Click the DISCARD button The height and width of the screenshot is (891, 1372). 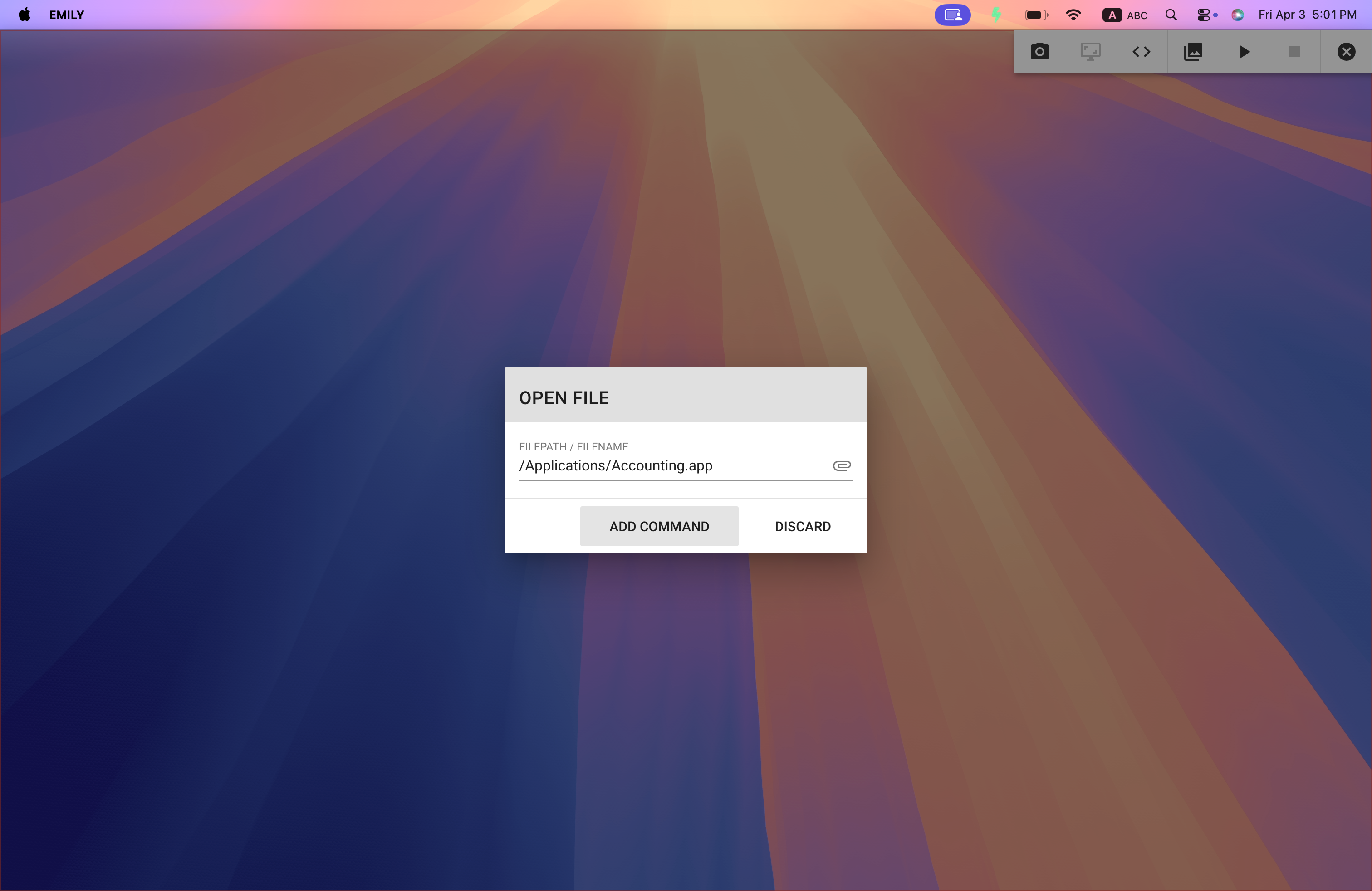pyautogui.click(x=802, y=526)
